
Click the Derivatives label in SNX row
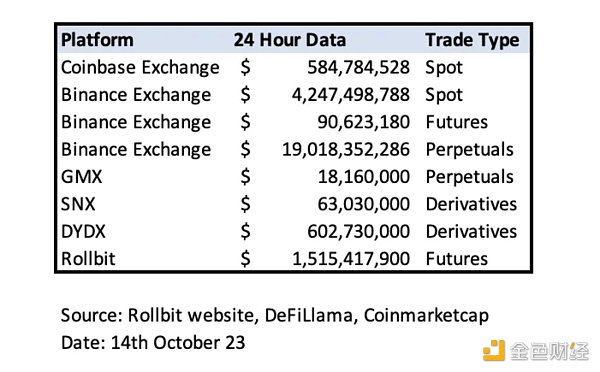click(x=471, y=204)
